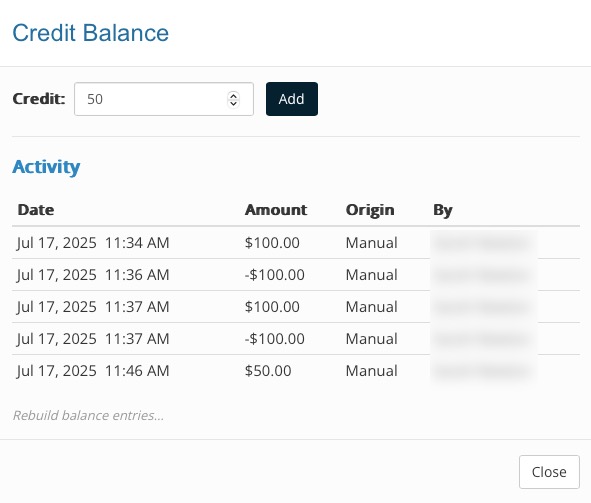This screenshot has height=503, width=591.
Task: Click the Activity section heading
Action: pyautogui.click(x=46, y=167)
